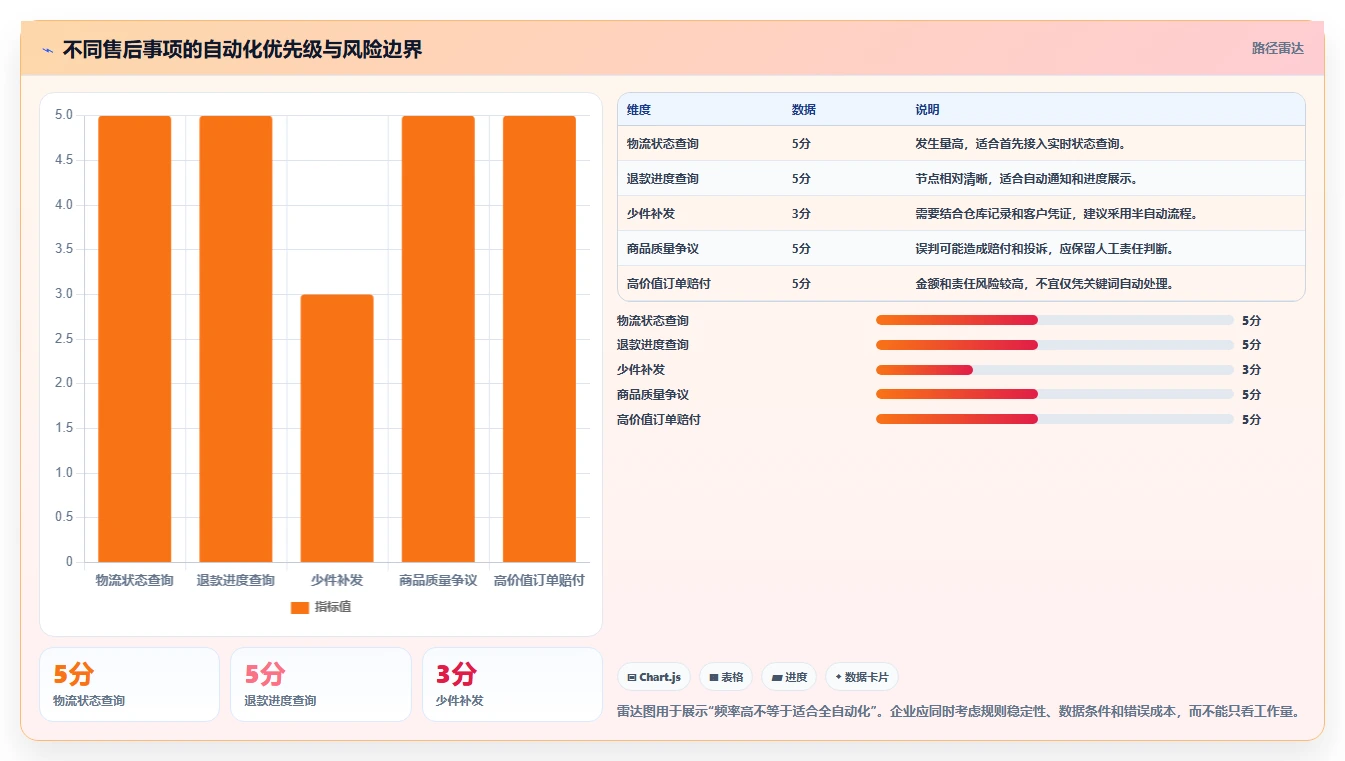Image resolution: width=1345 pixels, height=761 pixels.
Task: Click the orange bar for 退款进度查询 in the chart
Action: click(x=236, y=339)
